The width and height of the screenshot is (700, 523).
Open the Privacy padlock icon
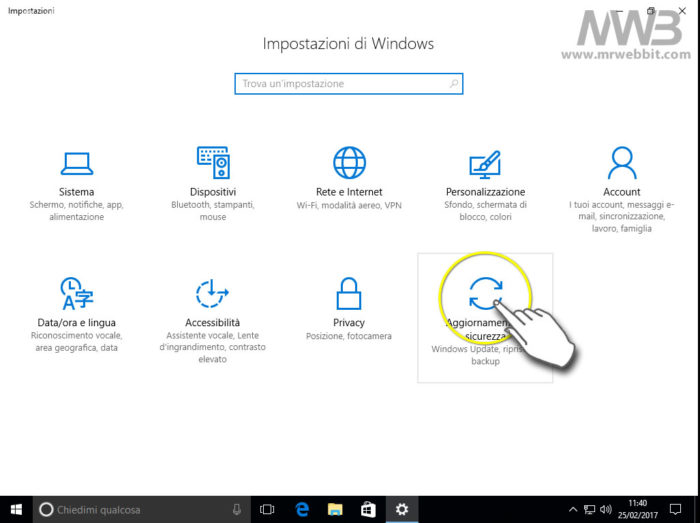[349, 293]
